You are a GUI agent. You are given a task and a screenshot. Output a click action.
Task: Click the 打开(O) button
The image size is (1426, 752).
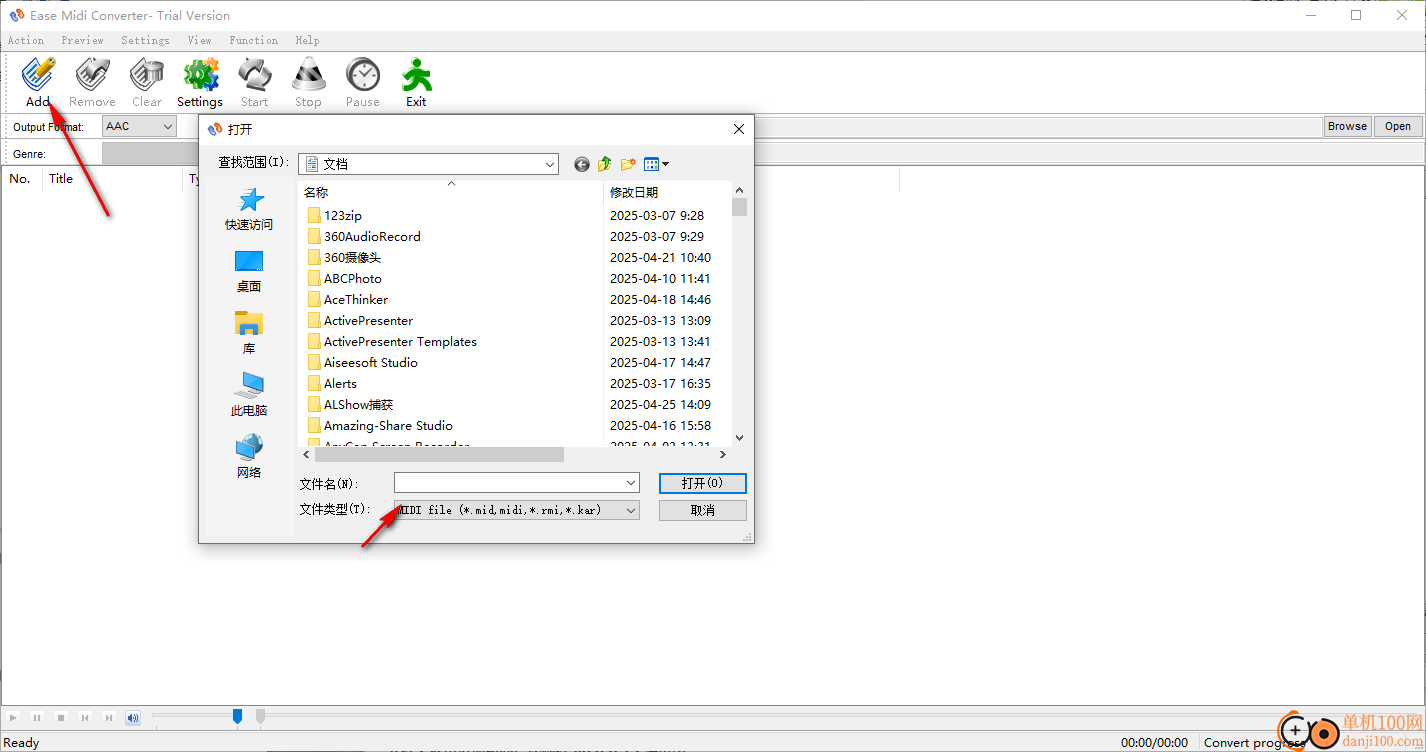tap(703, 483)
